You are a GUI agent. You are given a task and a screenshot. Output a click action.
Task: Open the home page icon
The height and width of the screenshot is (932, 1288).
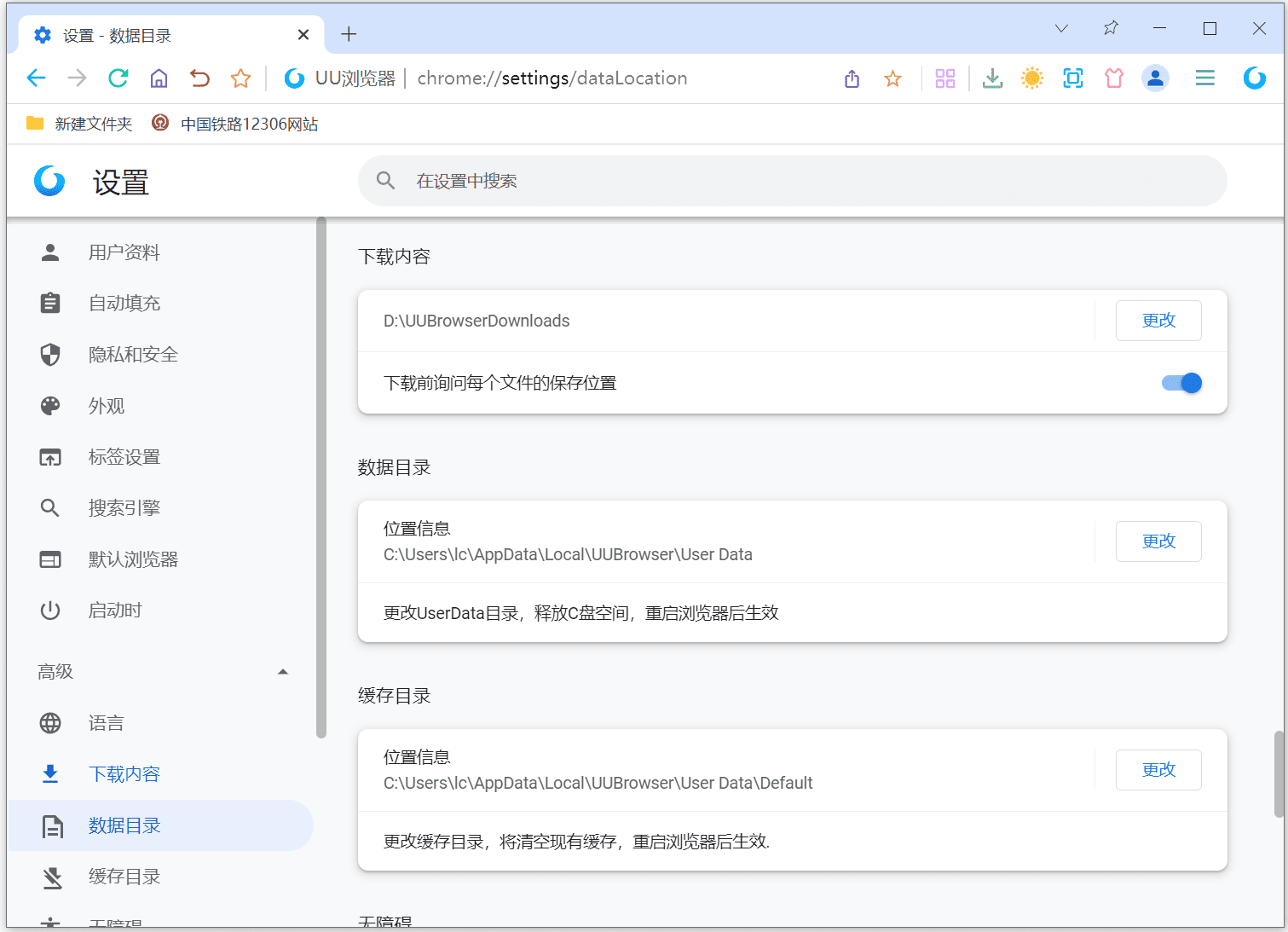coord(159,78)
